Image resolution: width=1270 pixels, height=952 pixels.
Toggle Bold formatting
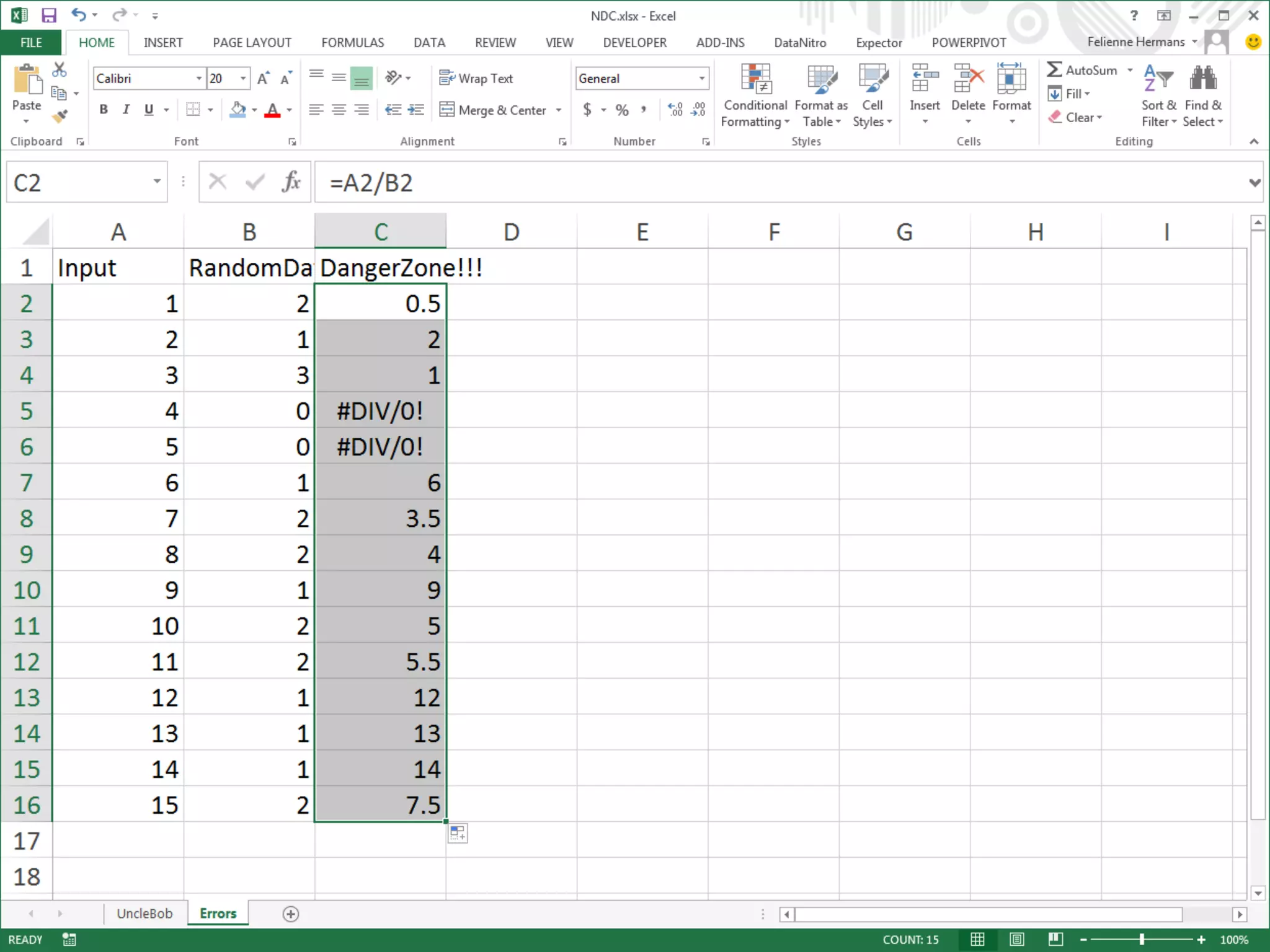point(104,110)
